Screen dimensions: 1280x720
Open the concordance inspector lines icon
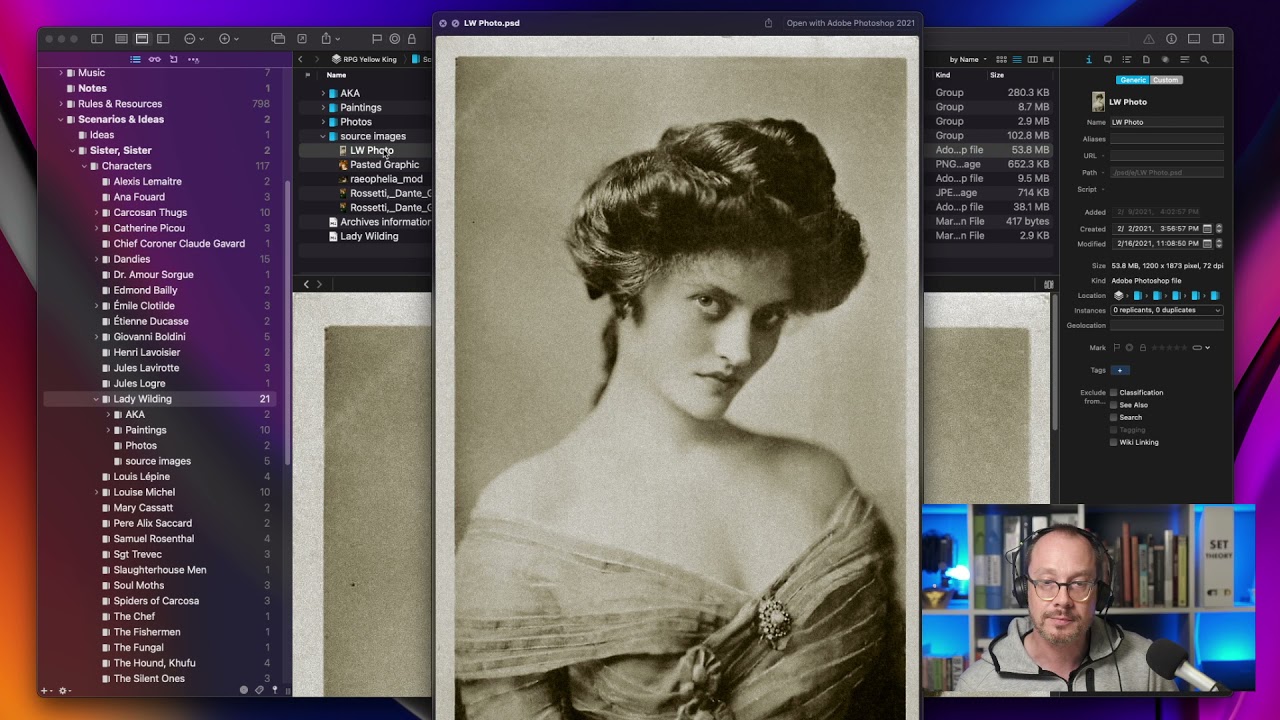1185,59
